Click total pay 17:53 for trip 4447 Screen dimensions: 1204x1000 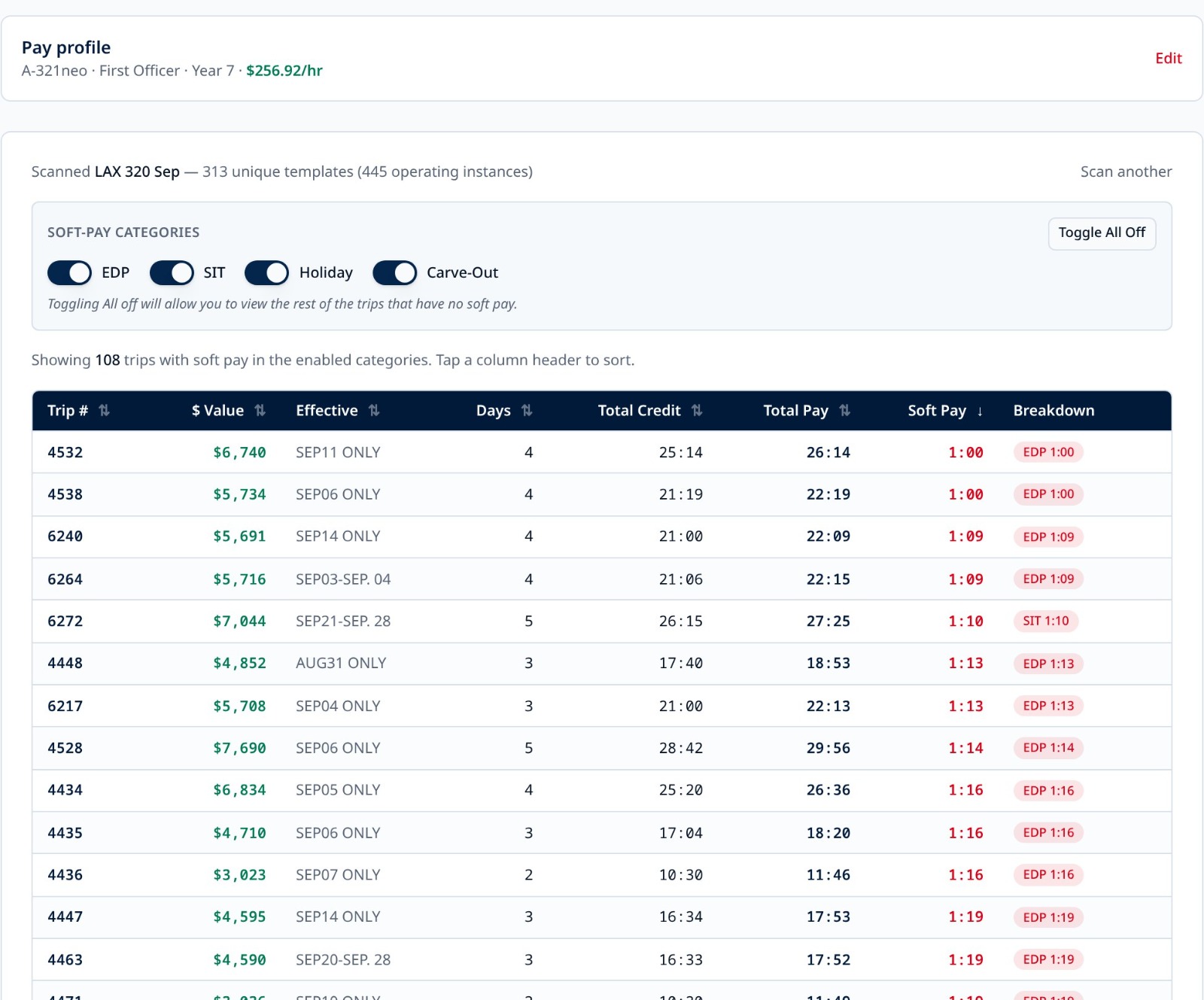tap(828, 917)
